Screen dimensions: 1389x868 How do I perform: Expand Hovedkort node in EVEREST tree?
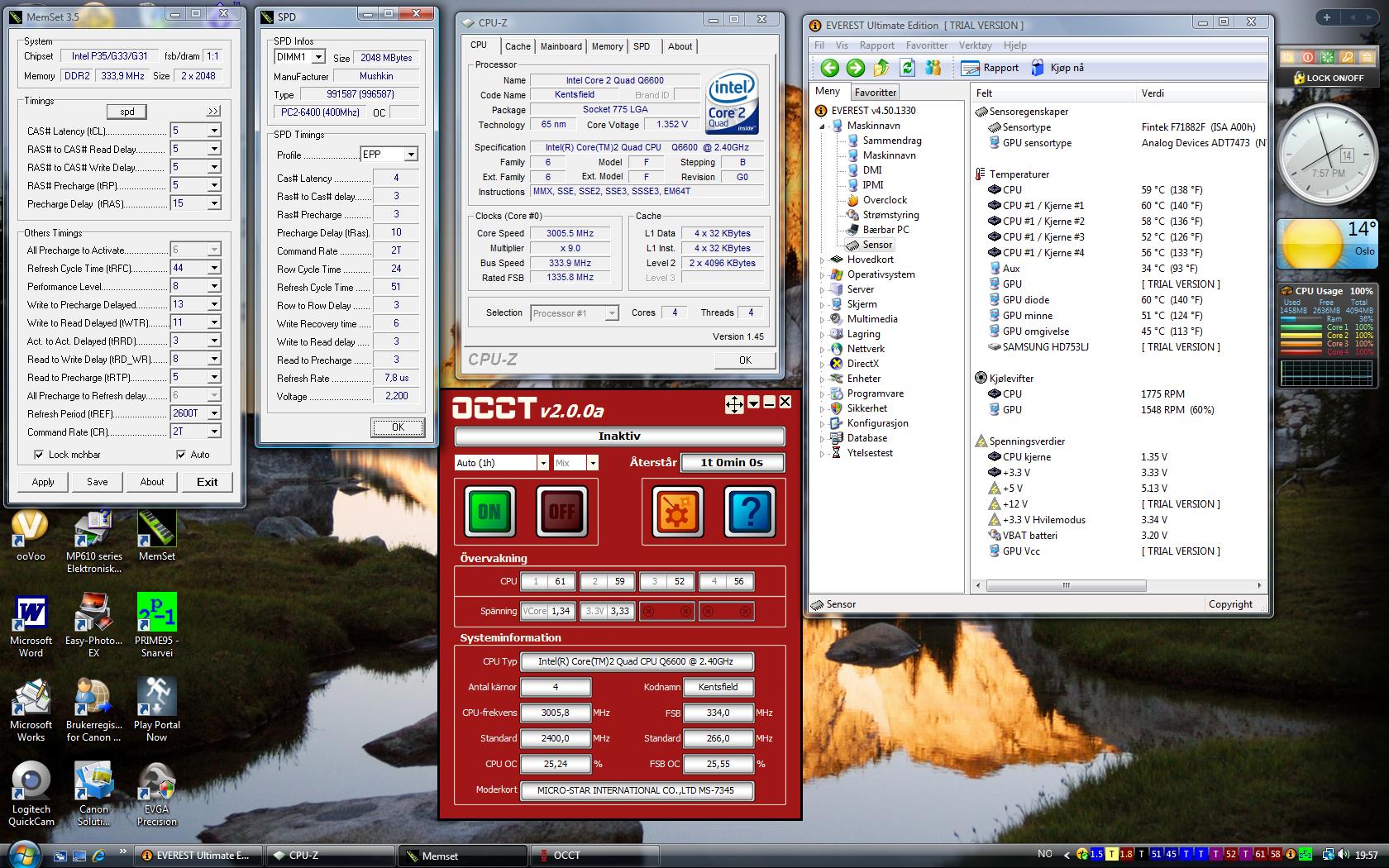[822, 260]
